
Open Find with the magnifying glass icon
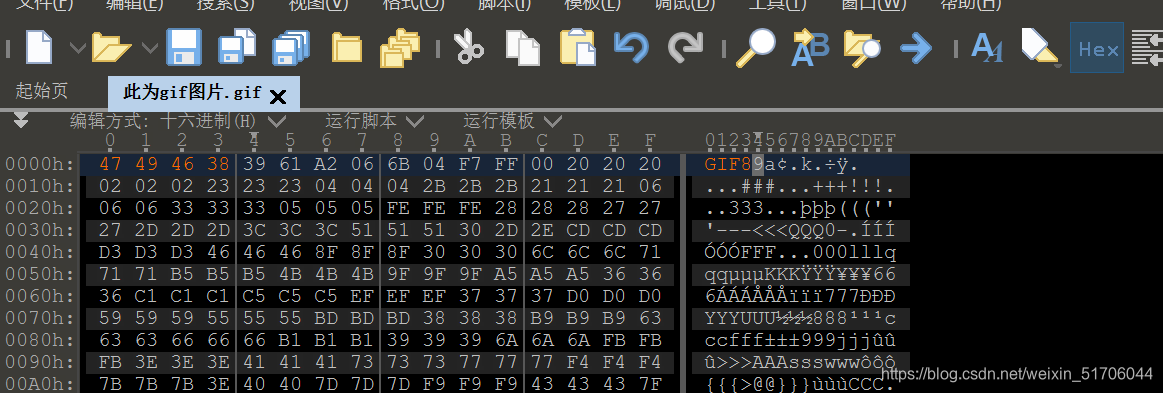click(x=756, y=47)
